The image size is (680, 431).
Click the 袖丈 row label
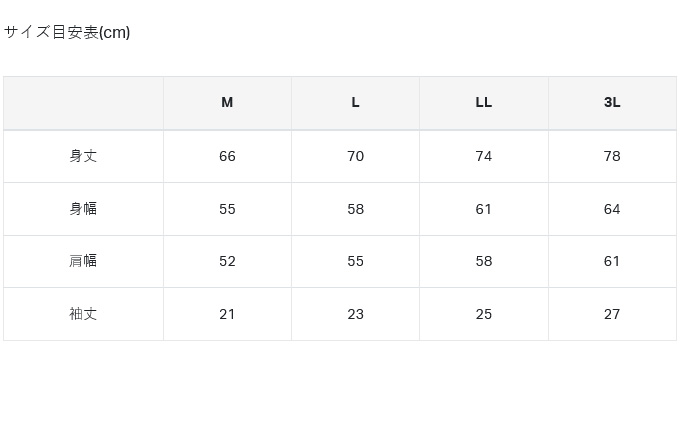(83, 314)
